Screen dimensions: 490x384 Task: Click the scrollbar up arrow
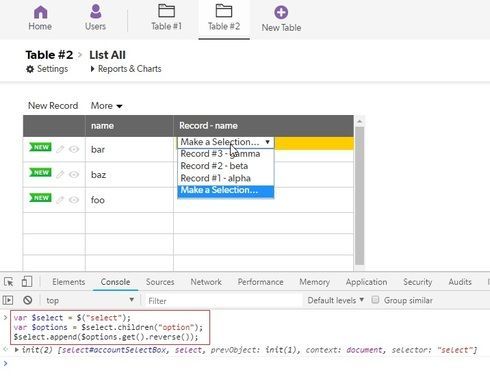click(x=359, y=121)
